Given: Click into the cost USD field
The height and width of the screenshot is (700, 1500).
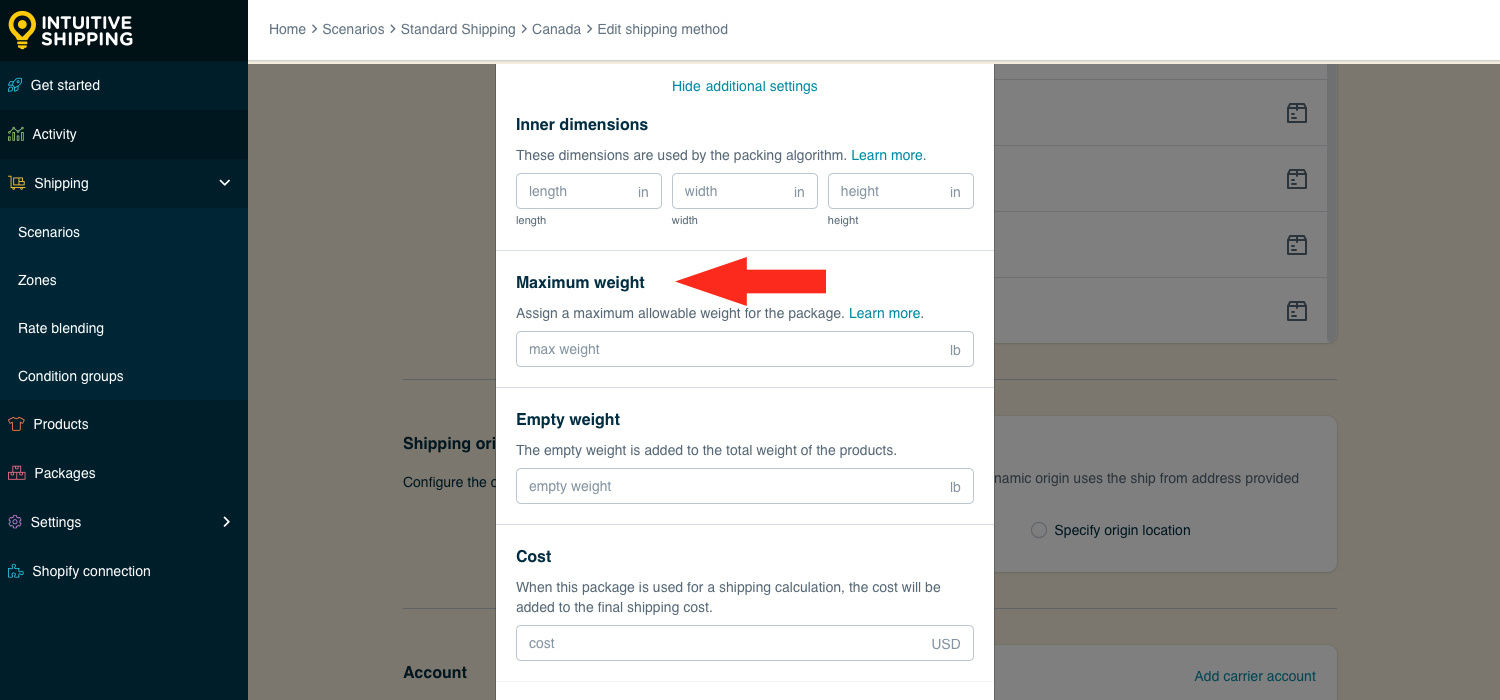Looking at the screenshot, I should (745, 643).
